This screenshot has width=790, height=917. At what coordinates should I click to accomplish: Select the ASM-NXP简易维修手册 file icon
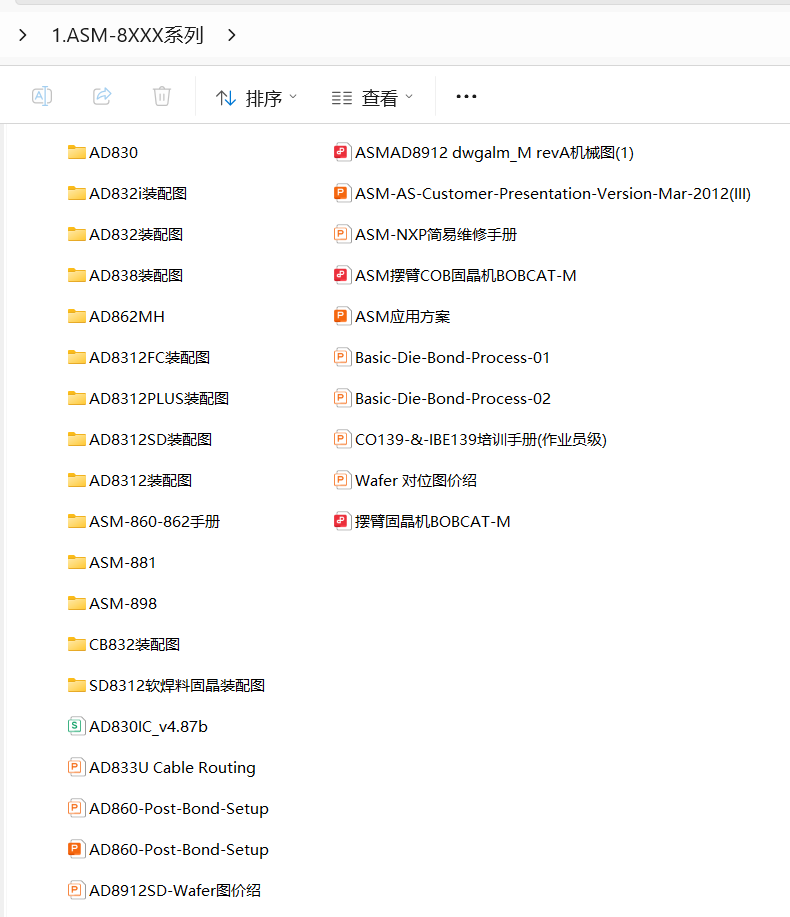pyautogui.click(x=342, y=234)
